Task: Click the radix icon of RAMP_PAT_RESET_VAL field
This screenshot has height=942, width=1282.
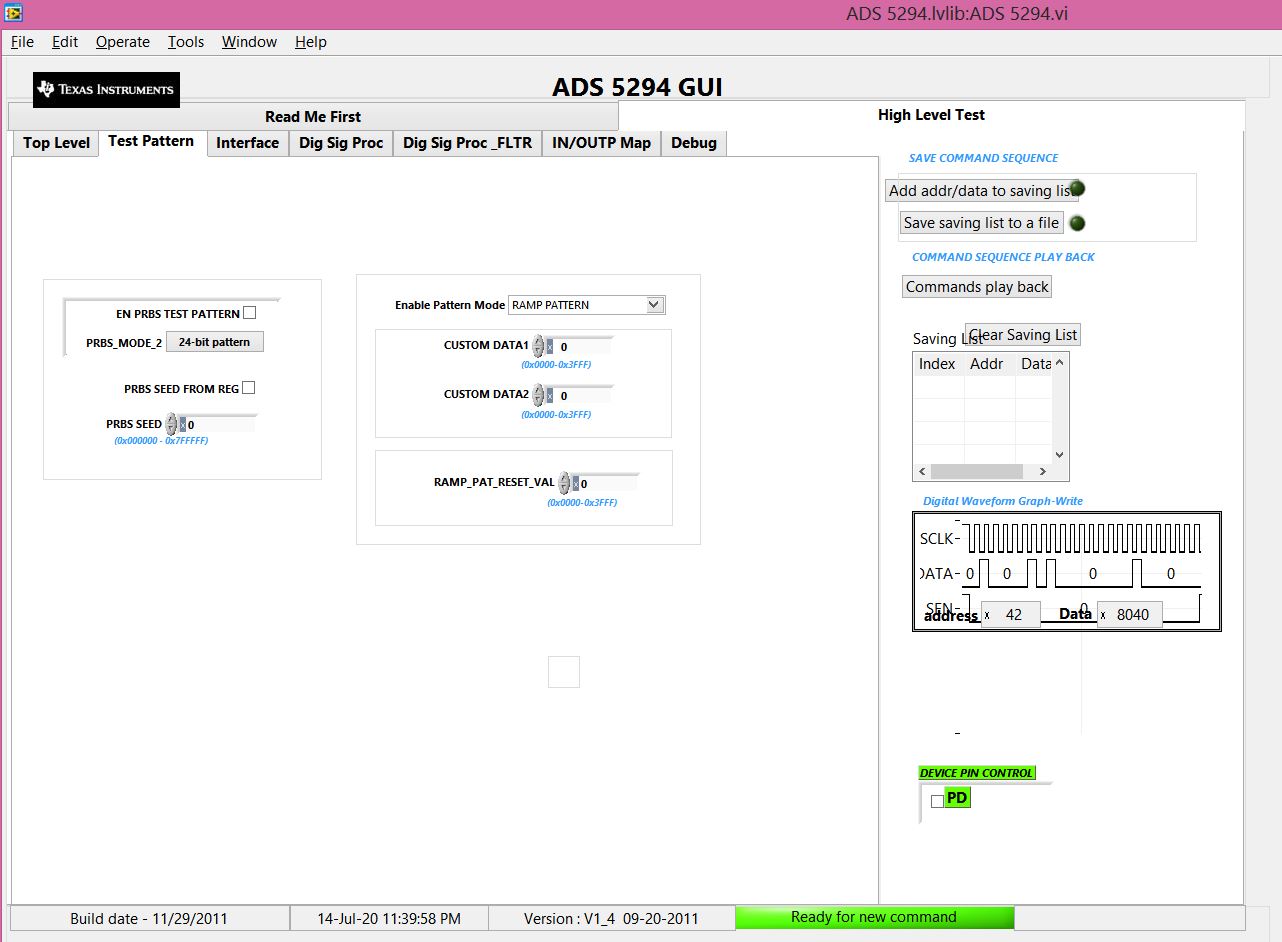Action: coord(575,484)
